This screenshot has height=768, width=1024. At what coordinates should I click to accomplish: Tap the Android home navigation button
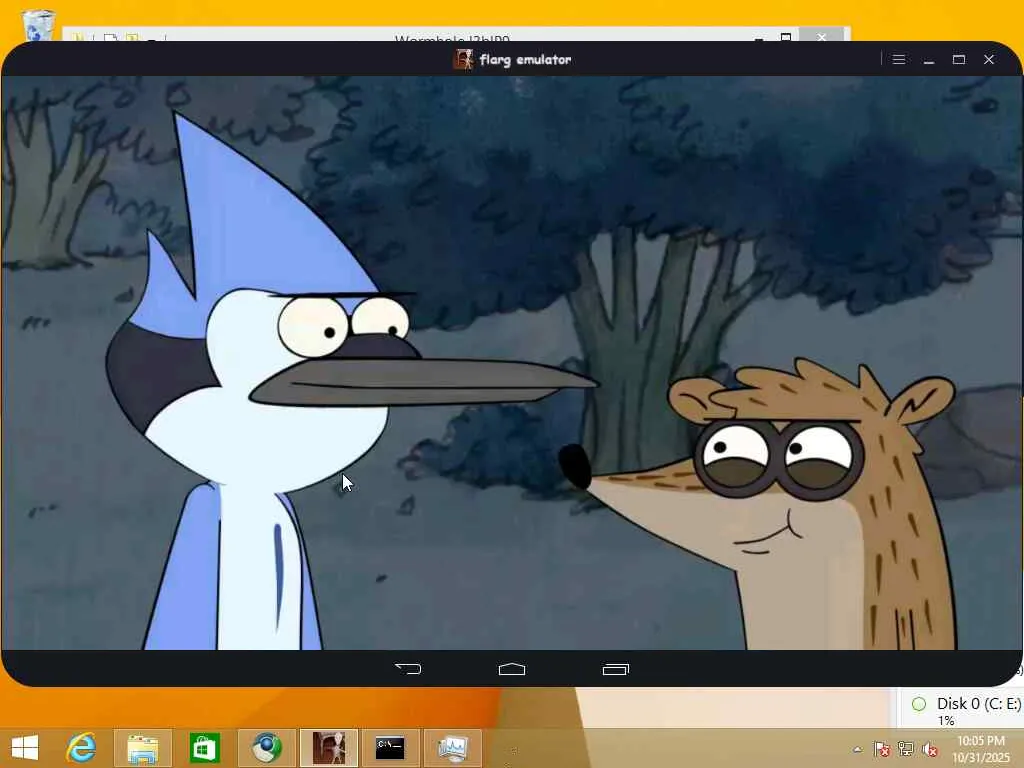[511, 669]
